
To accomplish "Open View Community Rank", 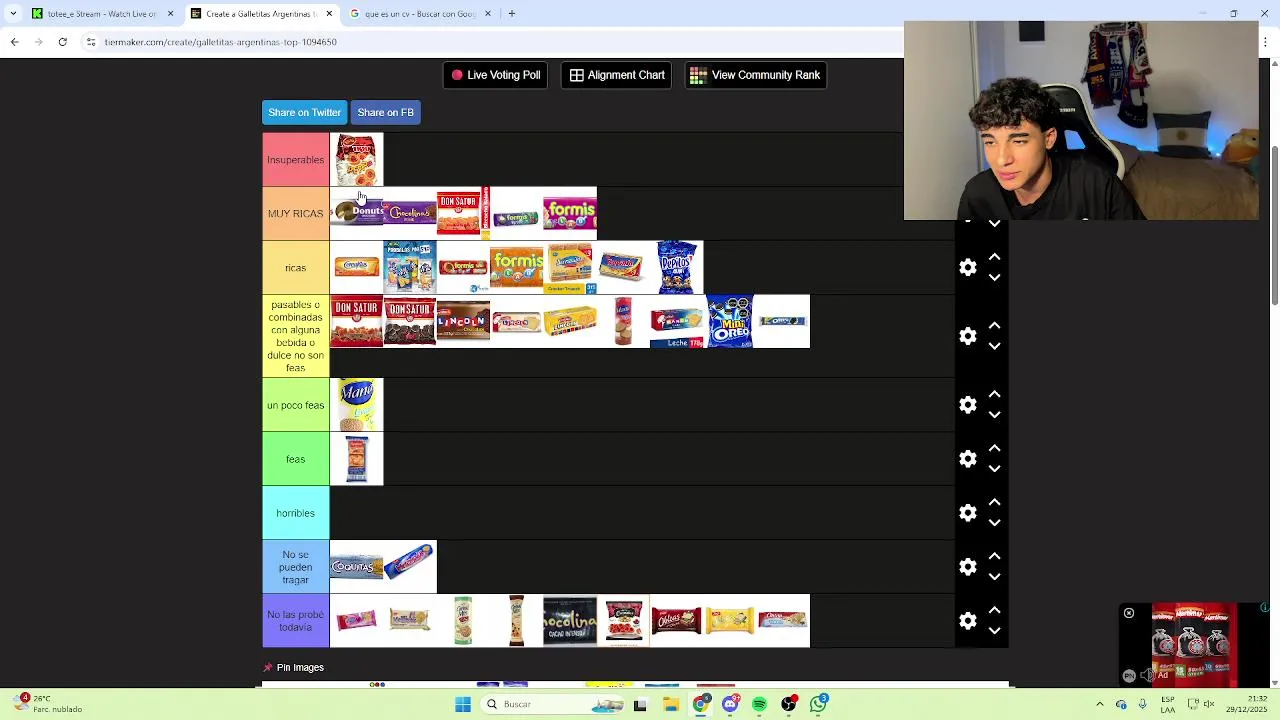I will point(755,75).
